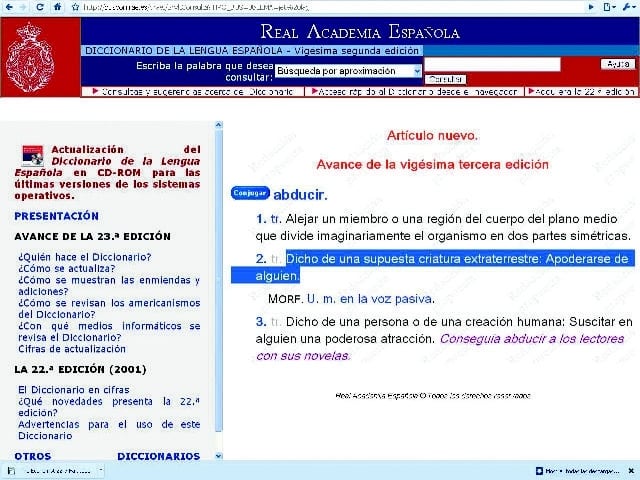
Task: Open the Búsqueda por aproximación dropdown
Action: click(348, 71)
